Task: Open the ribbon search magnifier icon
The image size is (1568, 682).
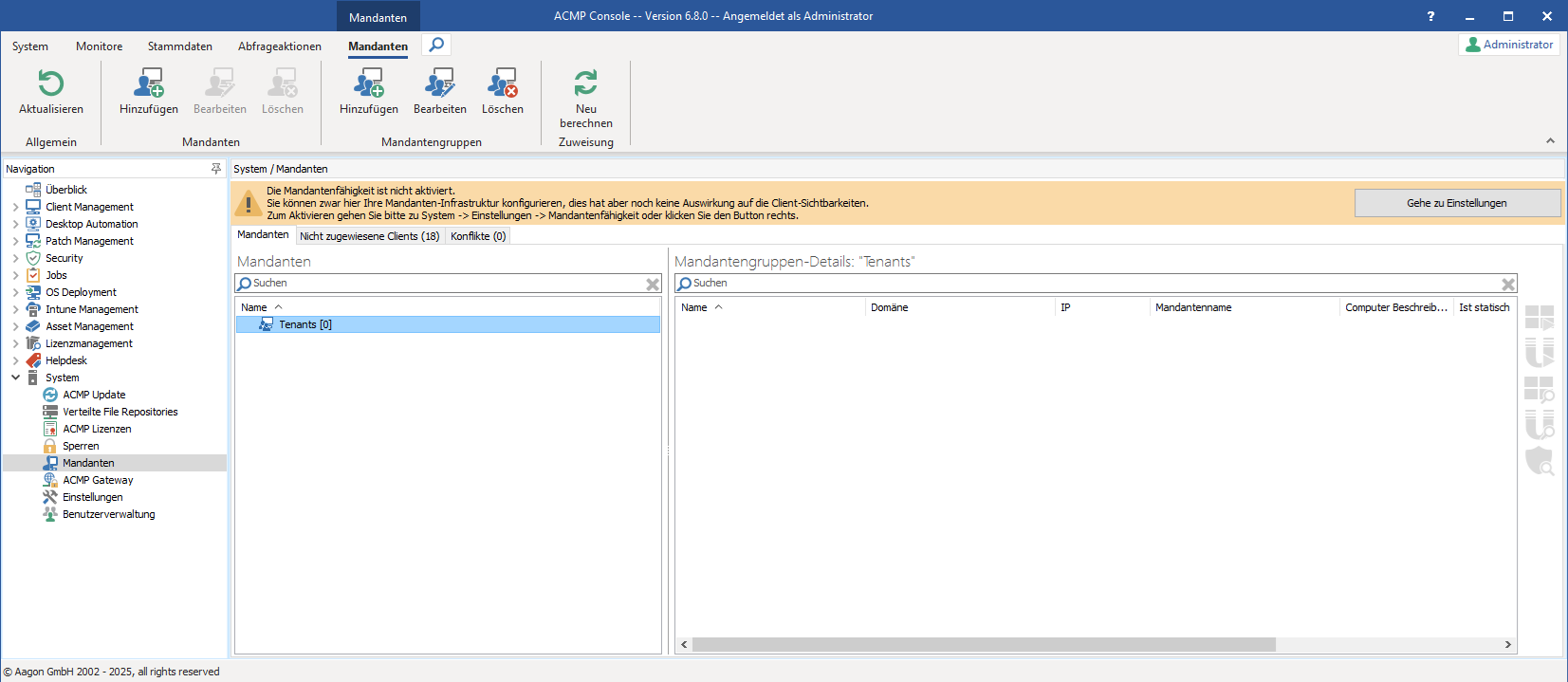Action: click(436, 45)
